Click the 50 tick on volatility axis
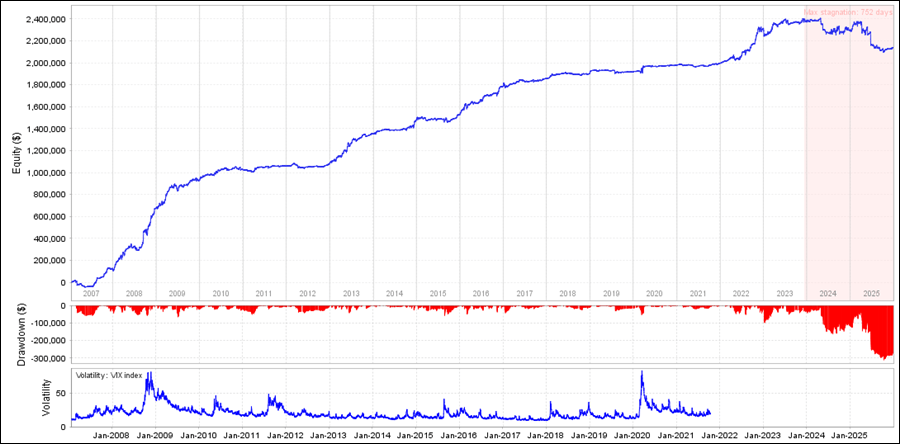900x444 pixels. (x=58, y=394)
